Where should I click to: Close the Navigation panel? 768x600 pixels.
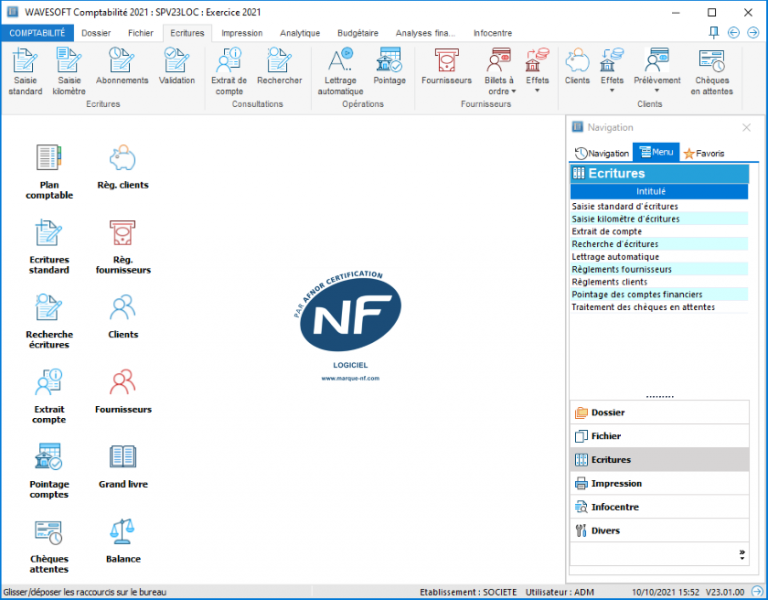[x=746, y=127]
